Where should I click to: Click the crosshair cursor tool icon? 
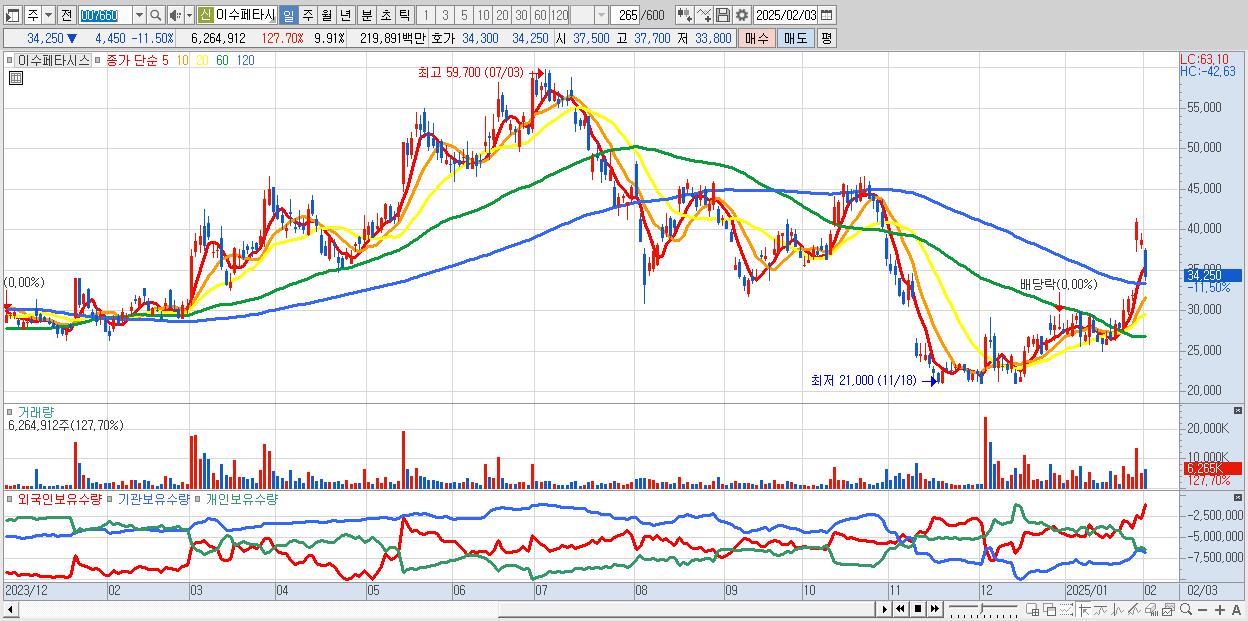[x=1084, y=610]
